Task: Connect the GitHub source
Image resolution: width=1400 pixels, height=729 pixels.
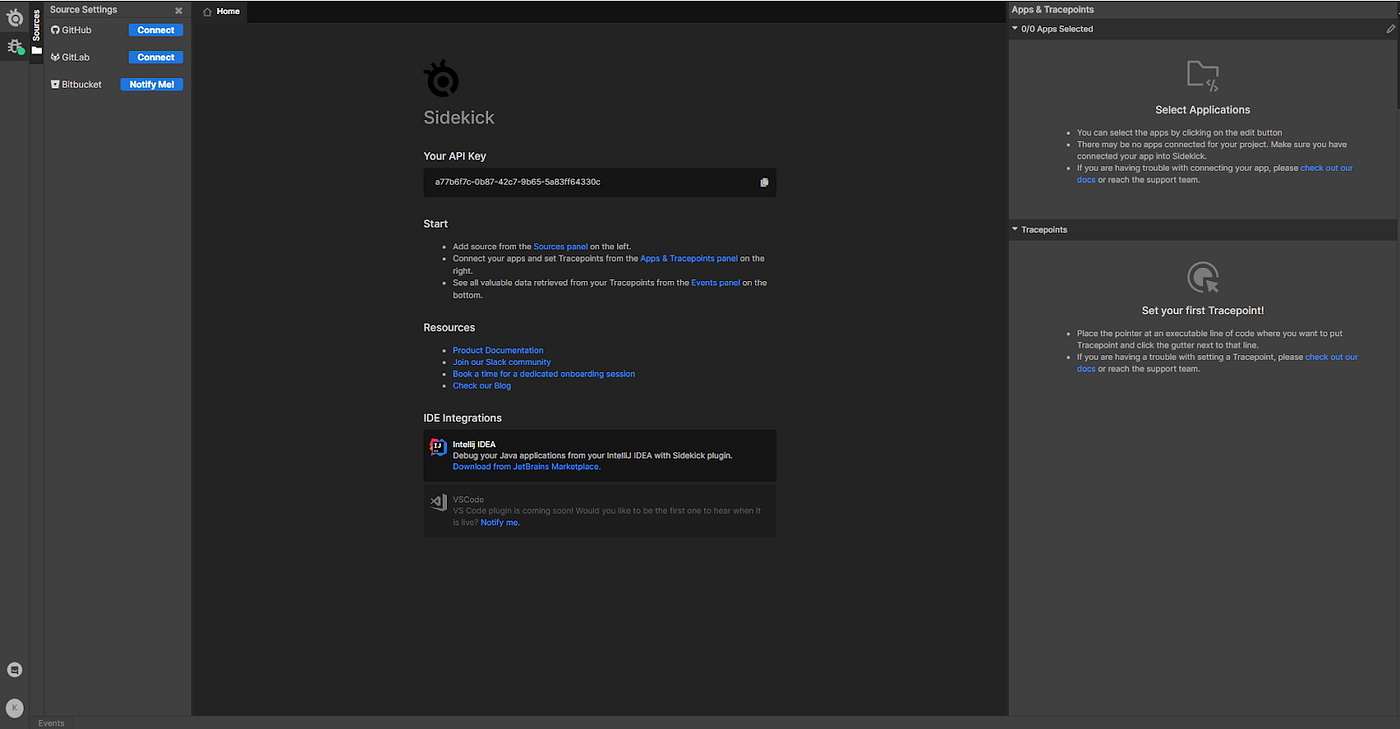Action: (156, 30)
